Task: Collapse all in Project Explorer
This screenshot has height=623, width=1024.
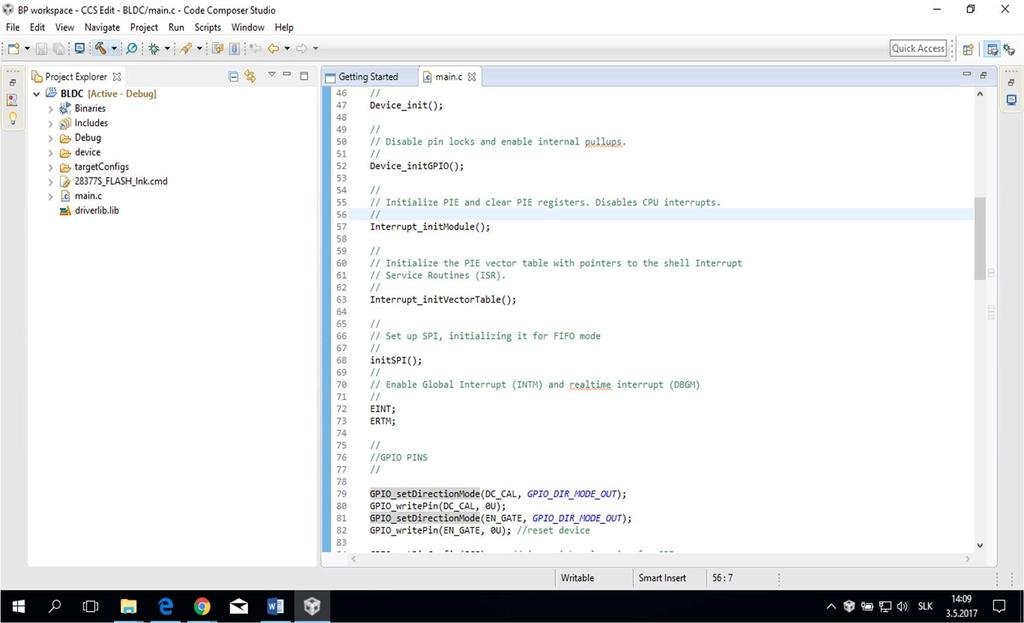Action: tap(233, 76)
